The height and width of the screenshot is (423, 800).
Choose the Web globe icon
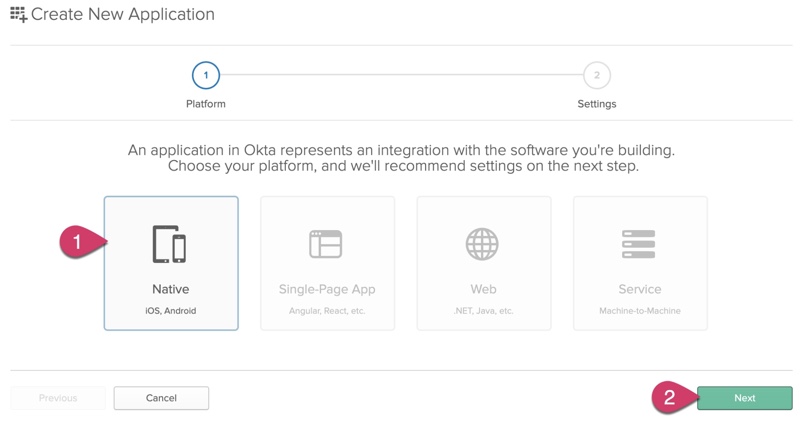(482, 244)
